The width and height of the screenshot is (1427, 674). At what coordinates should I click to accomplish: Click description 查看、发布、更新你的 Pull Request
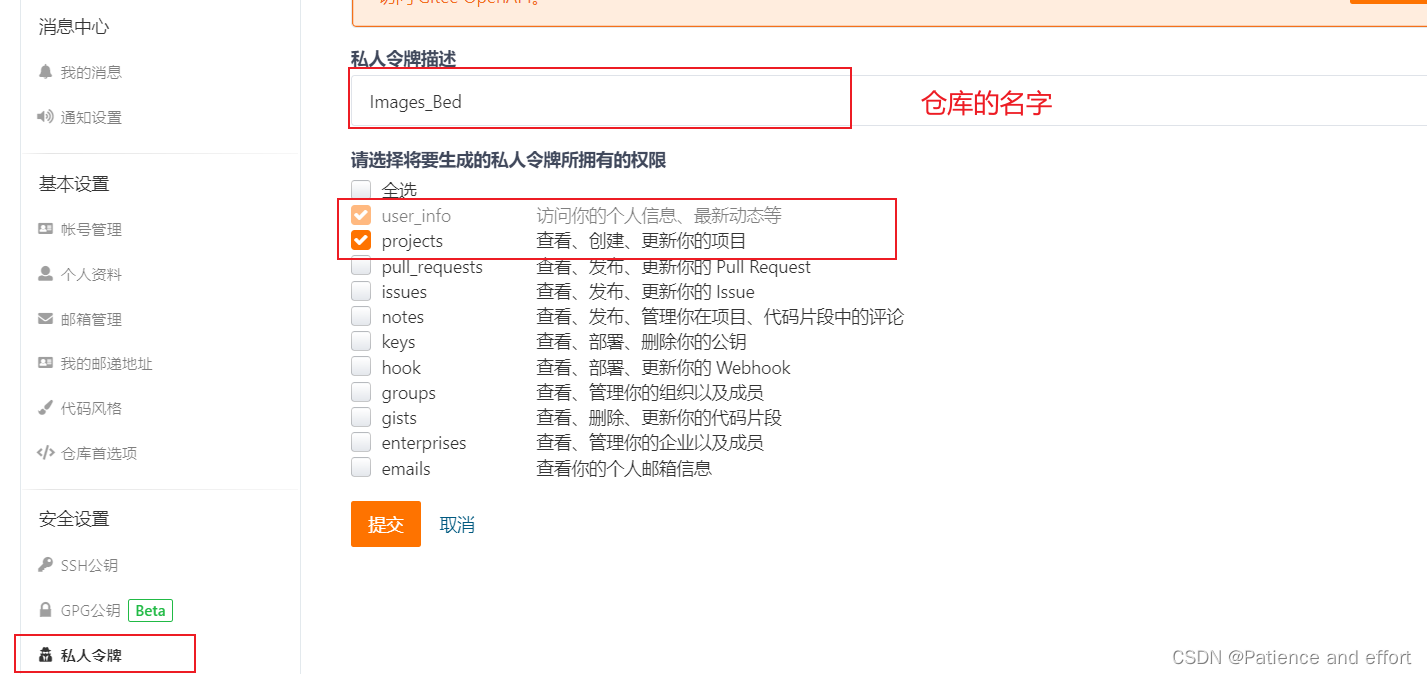[x=674, y=267]
